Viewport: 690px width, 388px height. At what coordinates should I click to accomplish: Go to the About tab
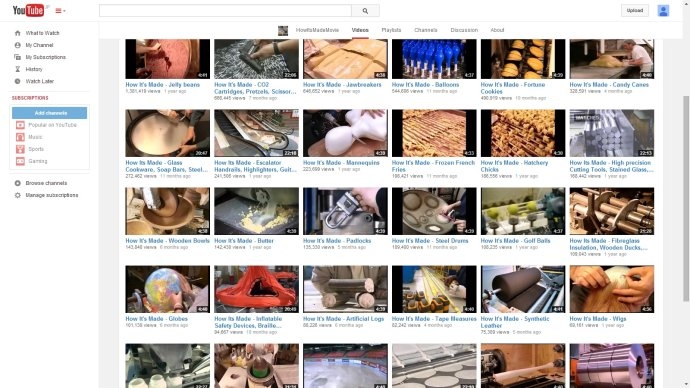[x=497, y=30]
